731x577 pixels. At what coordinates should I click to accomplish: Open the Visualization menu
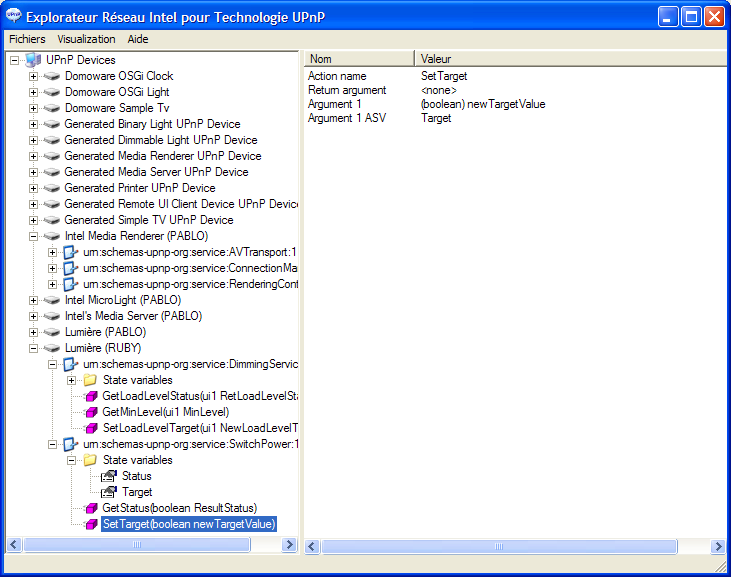pos(86,39)
